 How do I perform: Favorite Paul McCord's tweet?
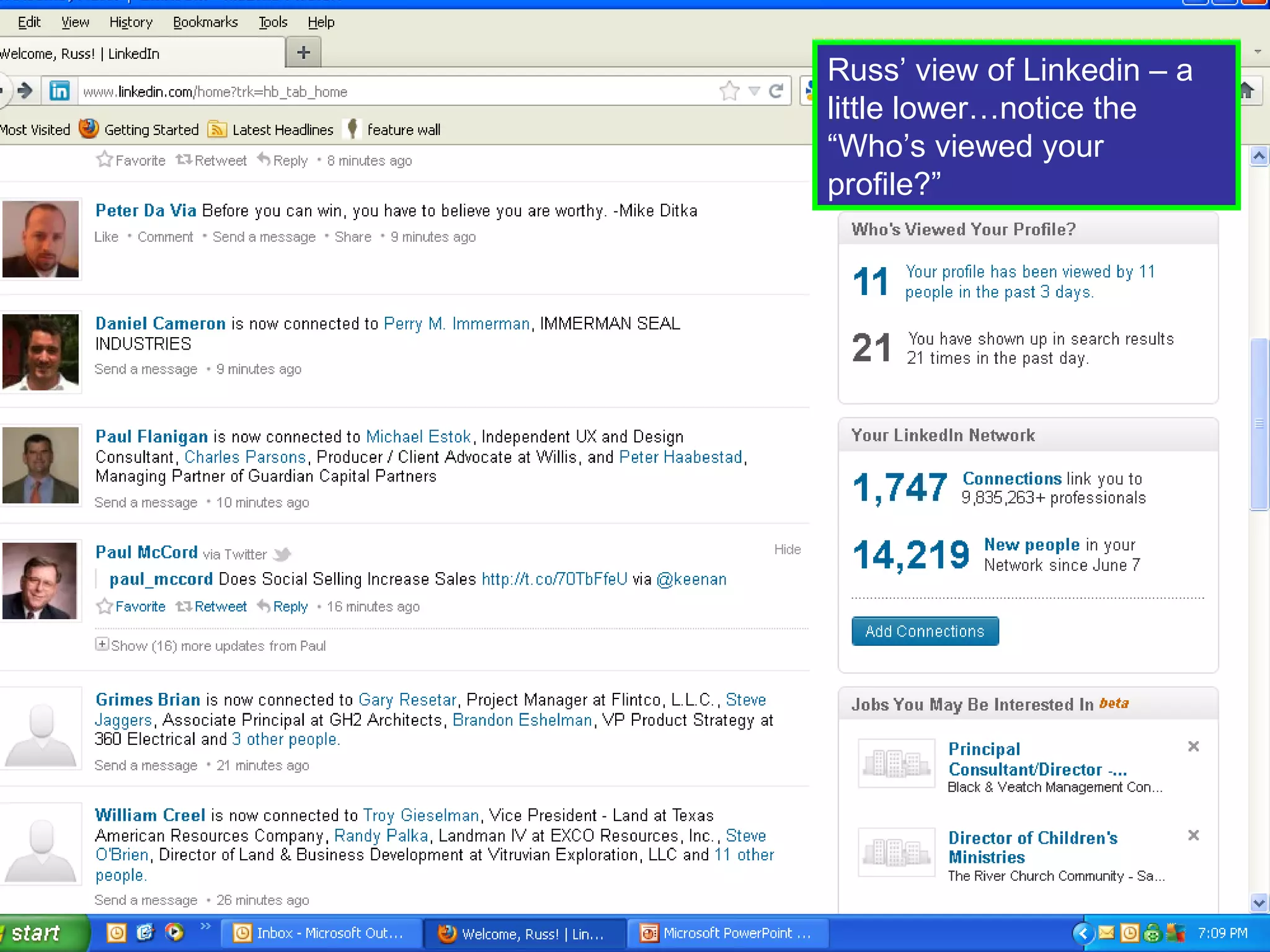click(131, 606)
